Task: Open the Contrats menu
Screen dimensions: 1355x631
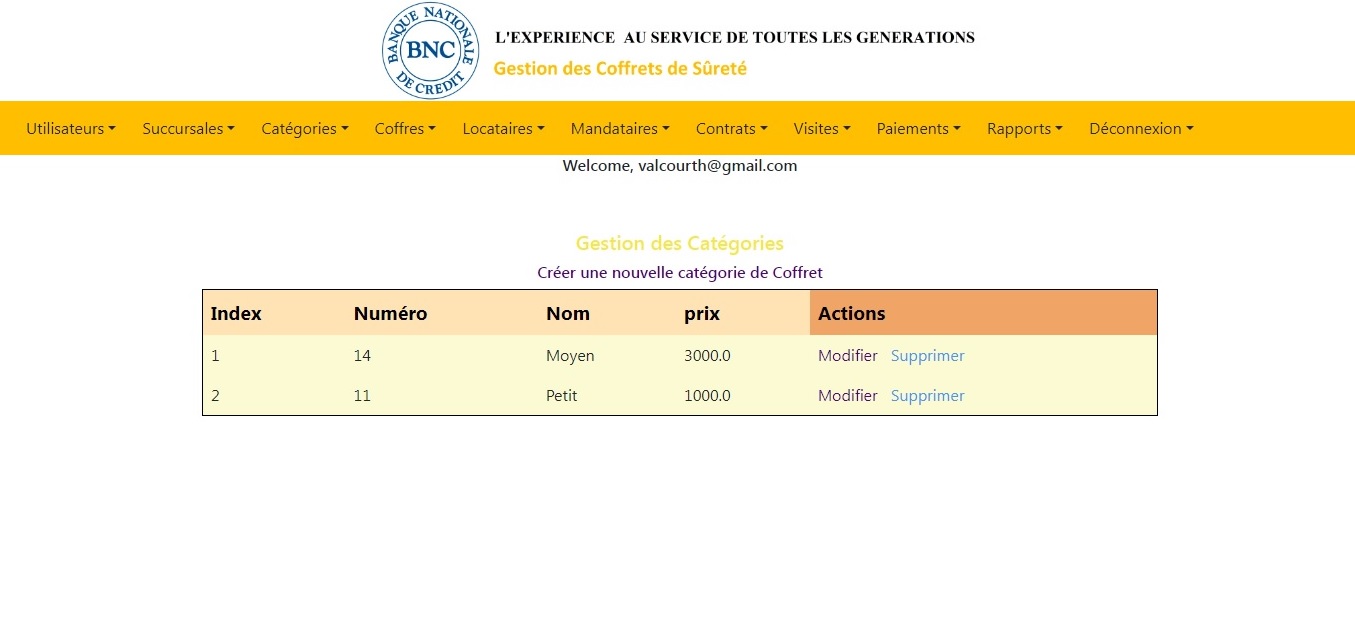Action: click(x=731, y=128)
